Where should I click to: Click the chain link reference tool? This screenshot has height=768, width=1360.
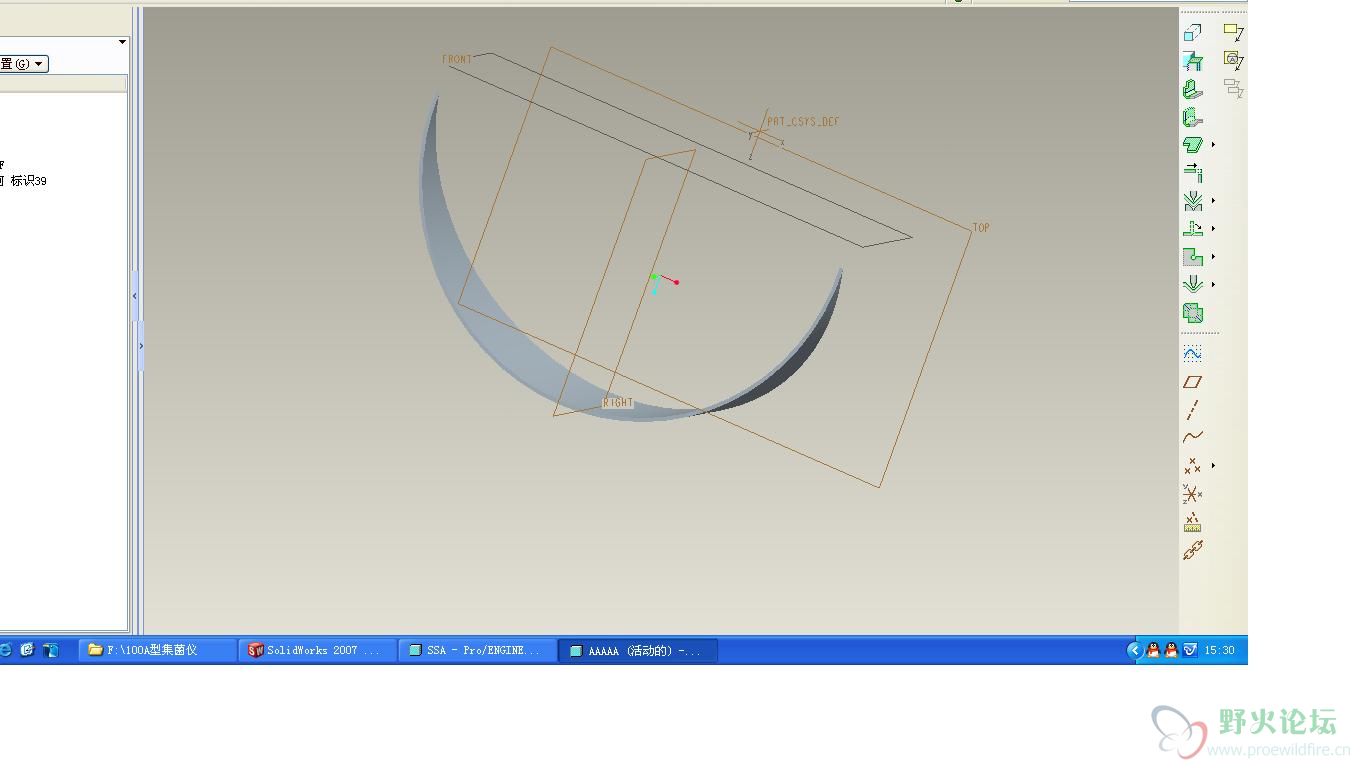tap(1192, 549)
